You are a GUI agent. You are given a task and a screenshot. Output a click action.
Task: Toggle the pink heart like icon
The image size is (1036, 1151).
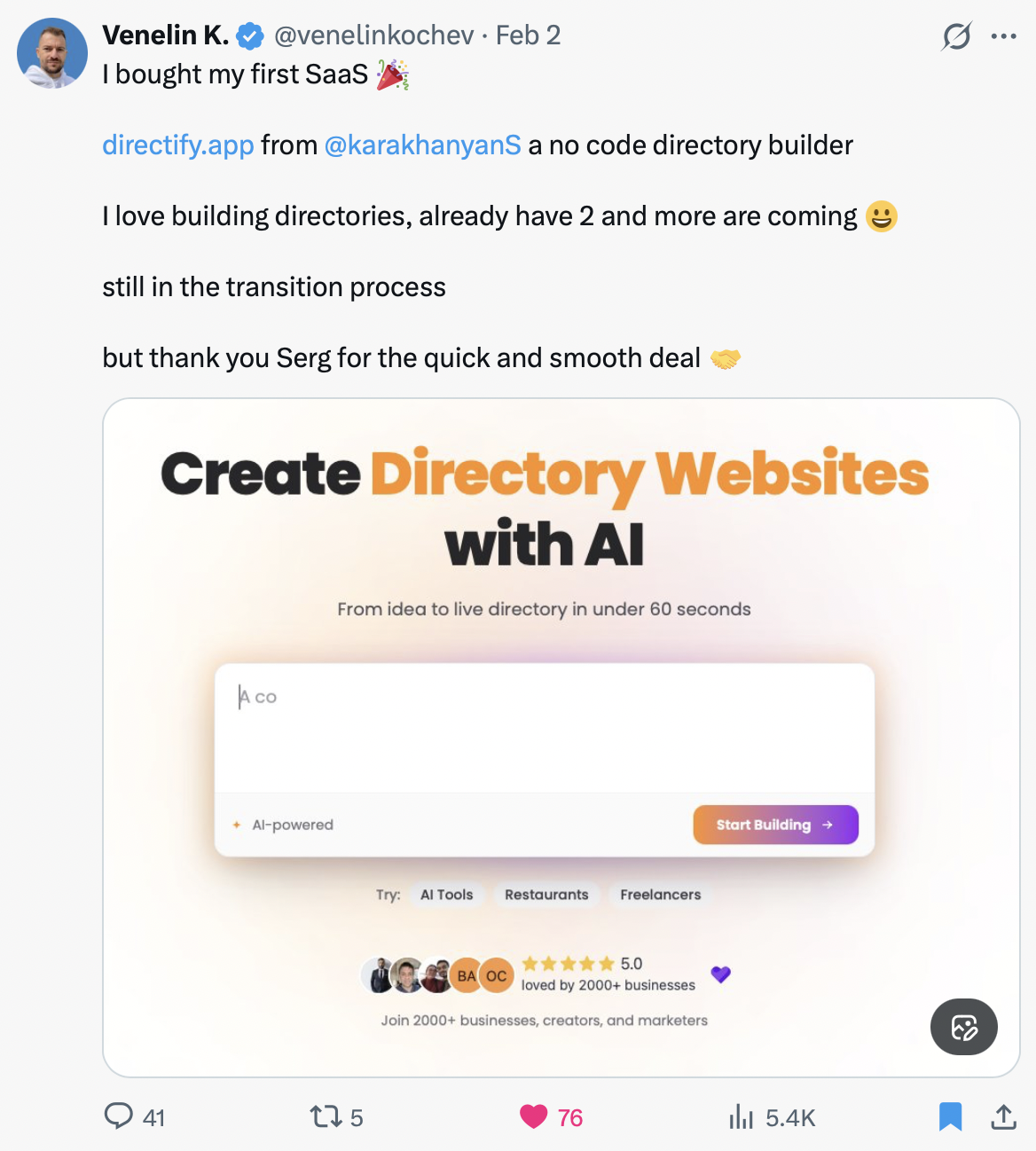pos(534,1117)
